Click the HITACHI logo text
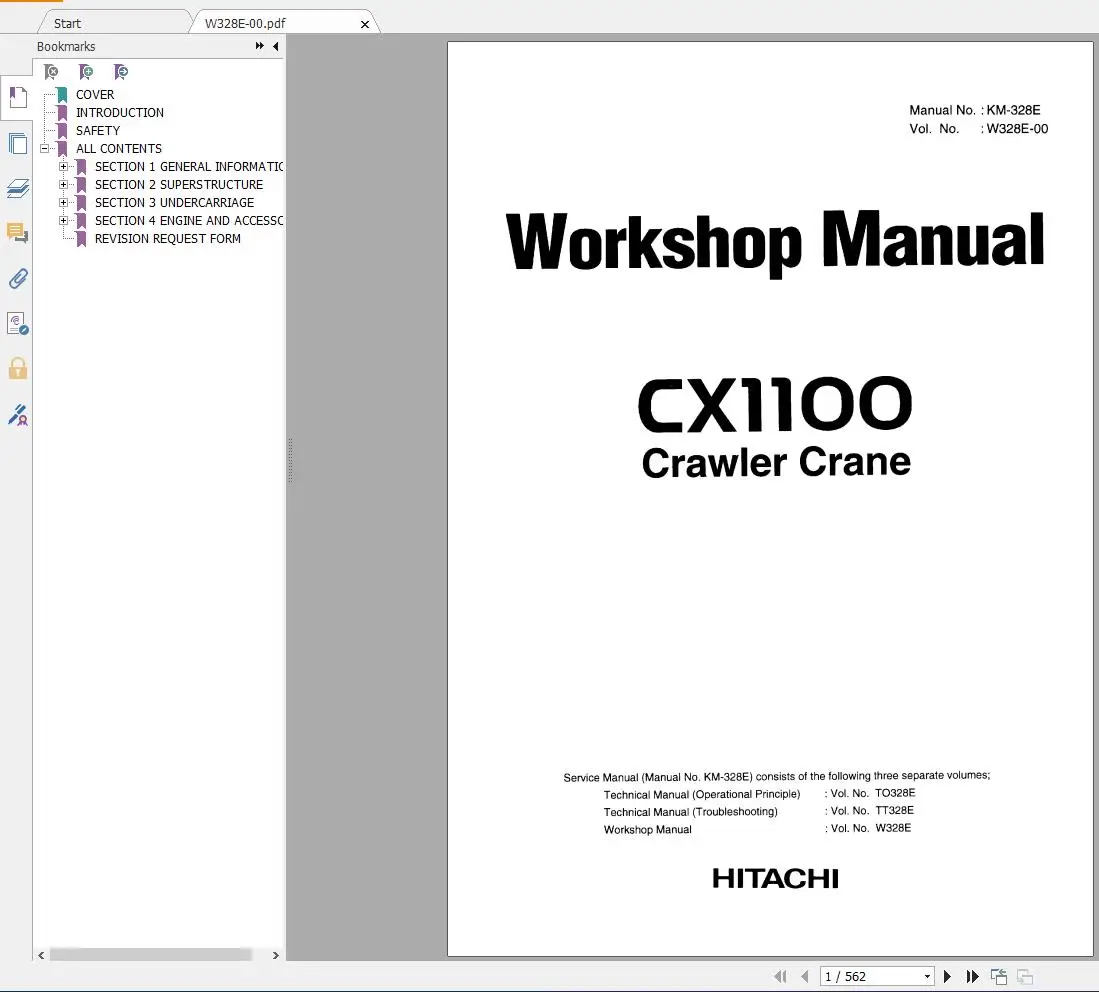 [x=775, y=878]
